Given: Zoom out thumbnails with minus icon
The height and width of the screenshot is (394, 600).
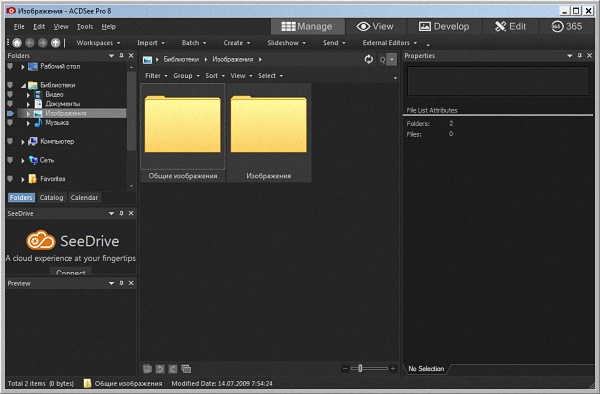Looking at the screenshot, I should coord(345,368).
